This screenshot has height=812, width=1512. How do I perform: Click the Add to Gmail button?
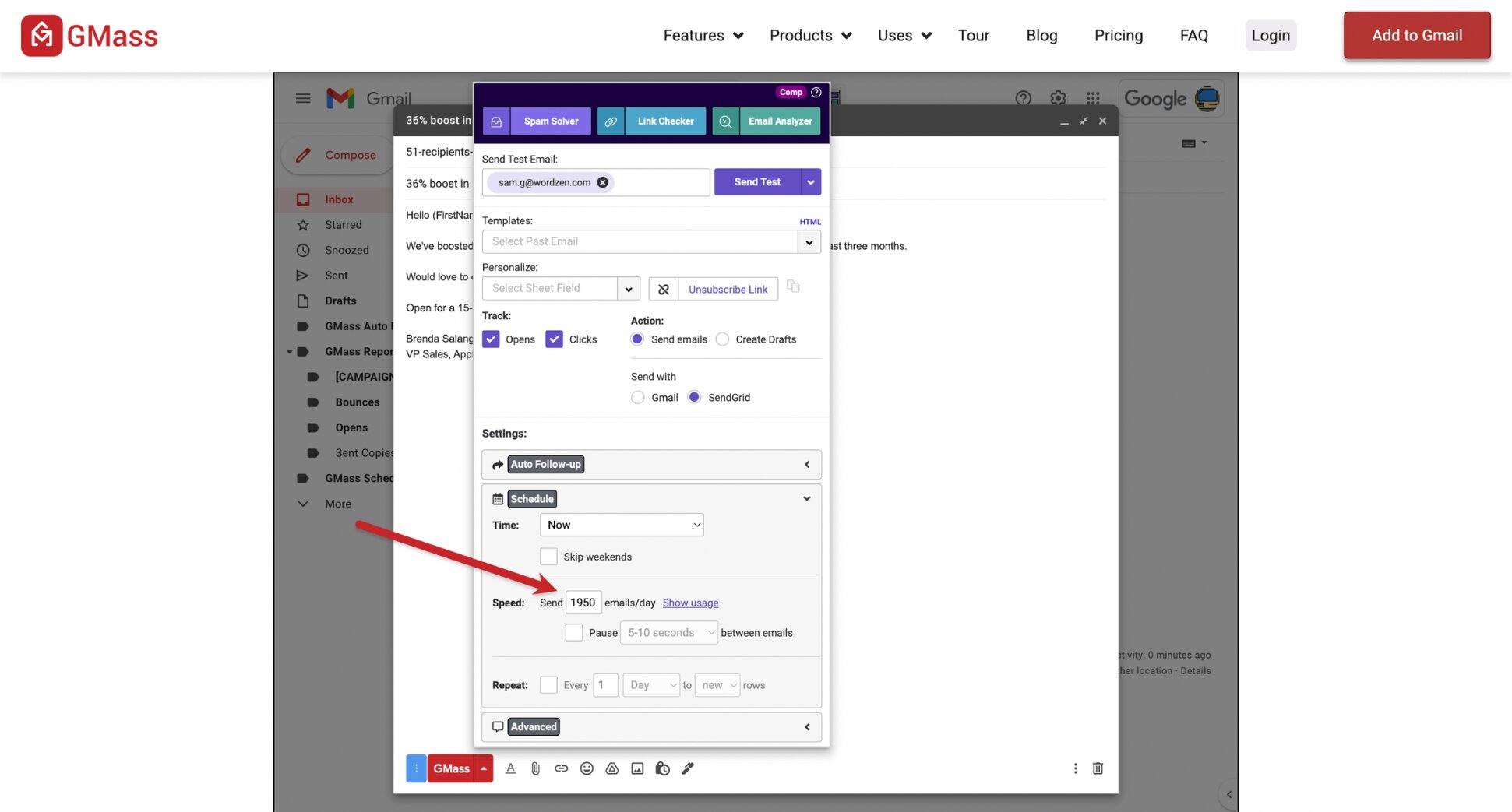pos(1417,36)
